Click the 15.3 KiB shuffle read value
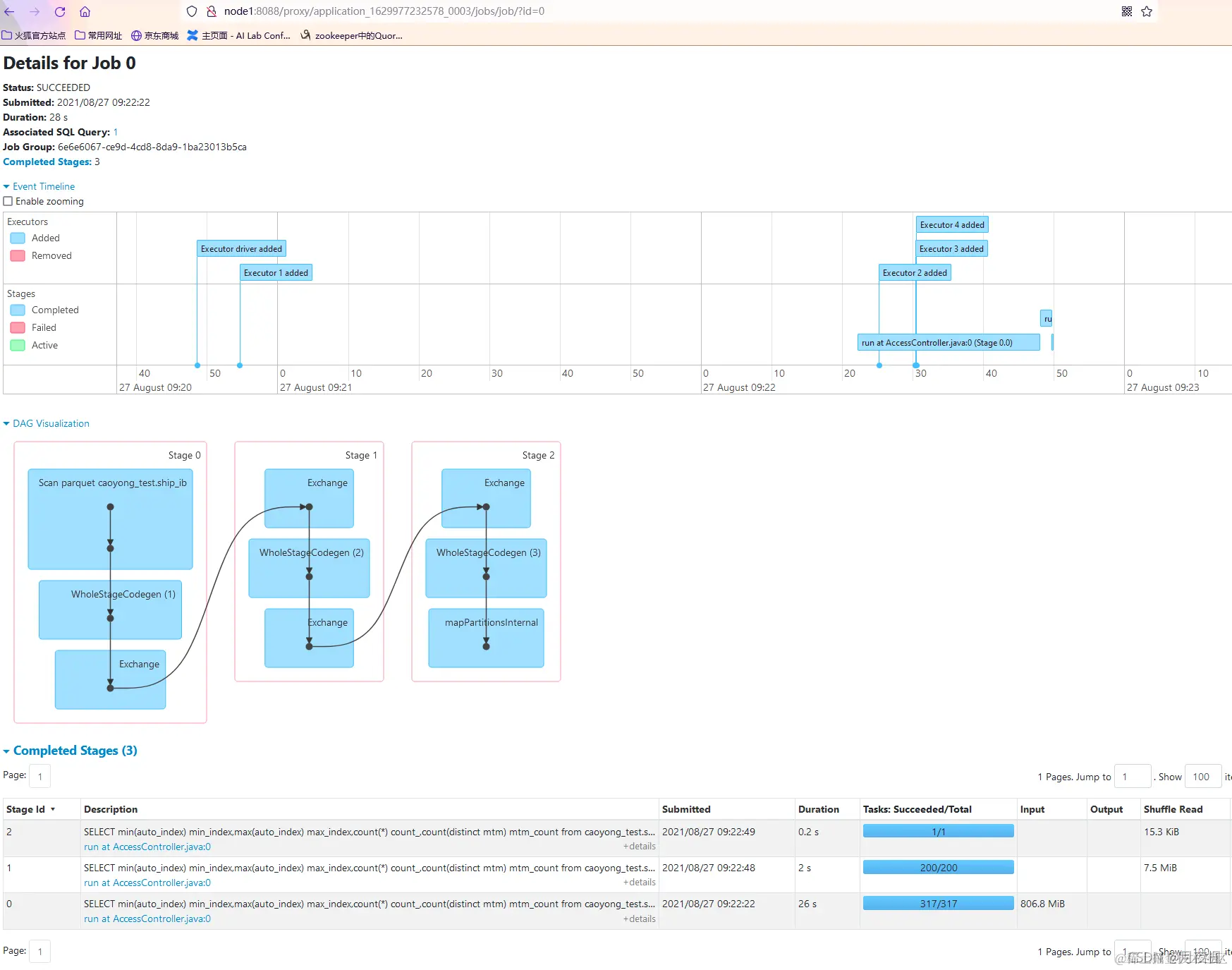This screenshot has width=1232, height=970. [1161, 832]
